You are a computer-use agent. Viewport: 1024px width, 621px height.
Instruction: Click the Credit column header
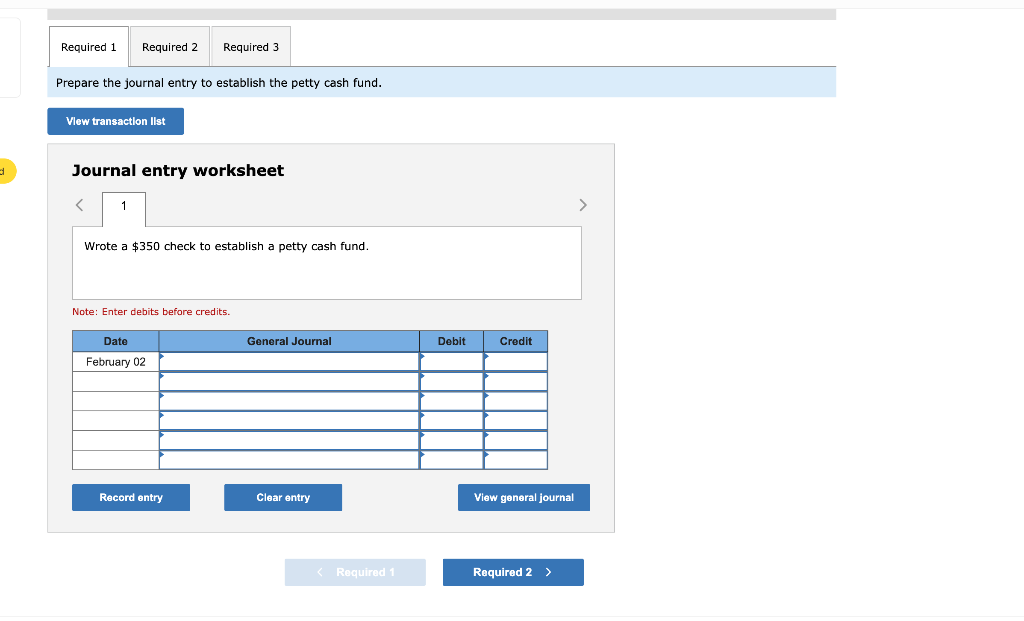(516, 341)
